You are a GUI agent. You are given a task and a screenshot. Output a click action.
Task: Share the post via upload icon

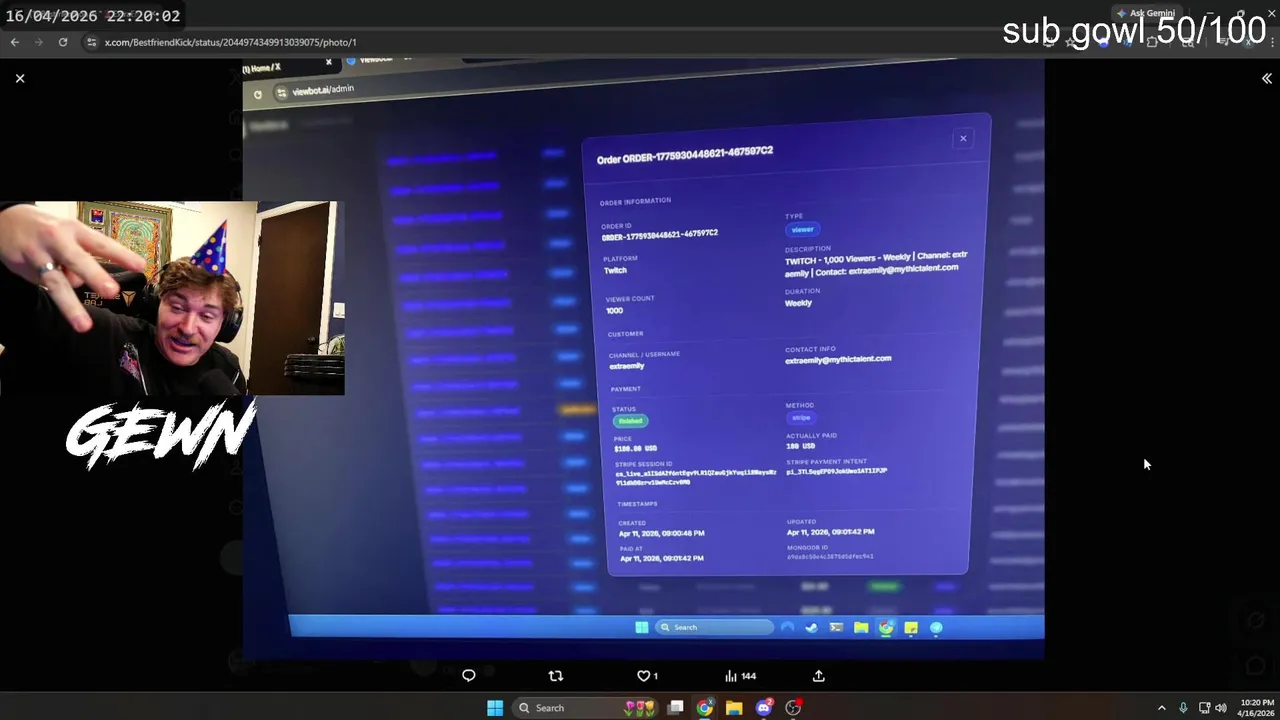(818, 676)
